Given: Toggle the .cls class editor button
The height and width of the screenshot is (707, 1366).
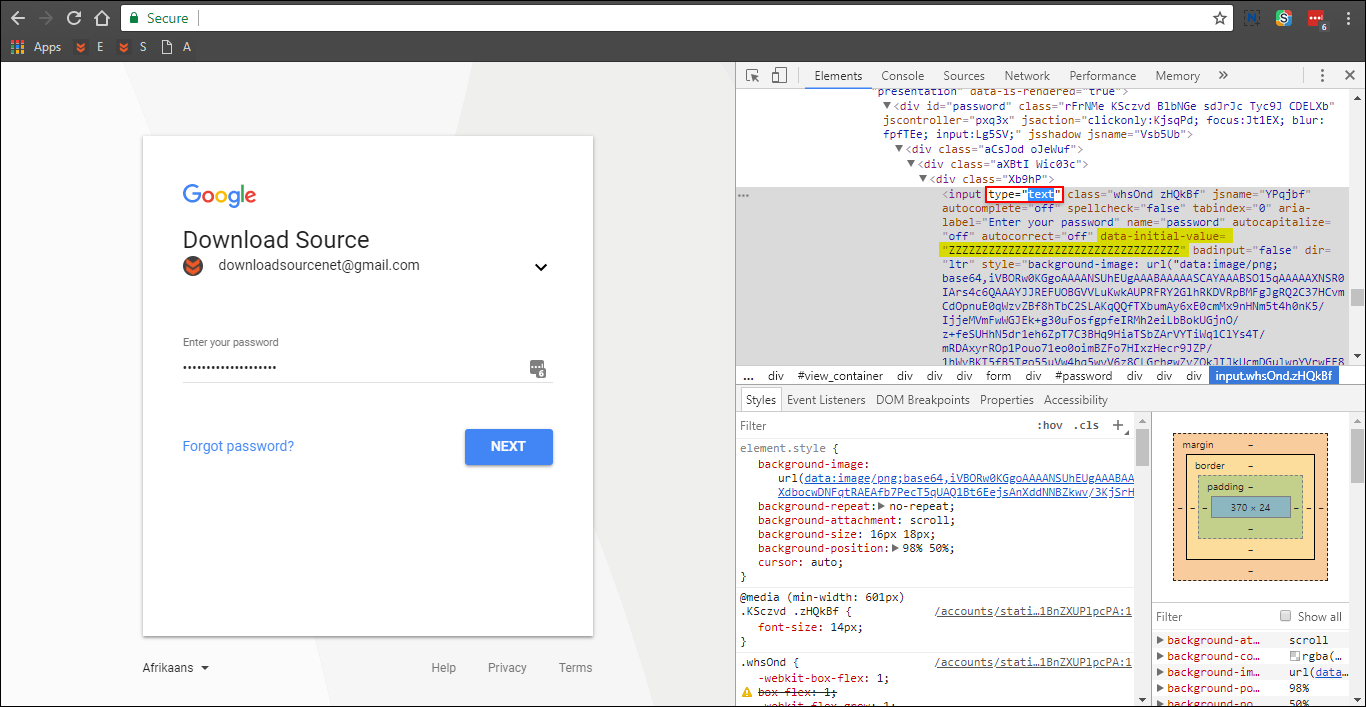Looking at the screenshot, I should [1086, 425].
